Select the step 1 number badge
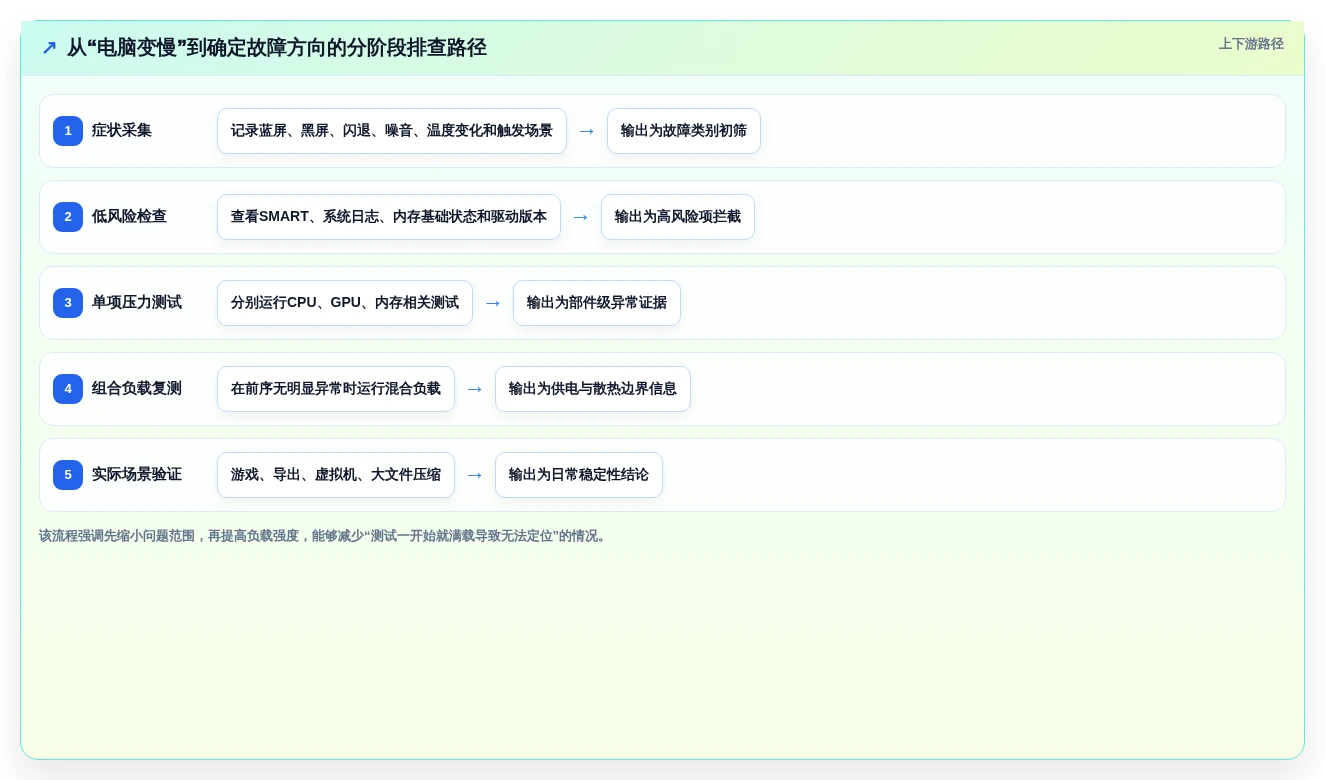 pos(68,131)
